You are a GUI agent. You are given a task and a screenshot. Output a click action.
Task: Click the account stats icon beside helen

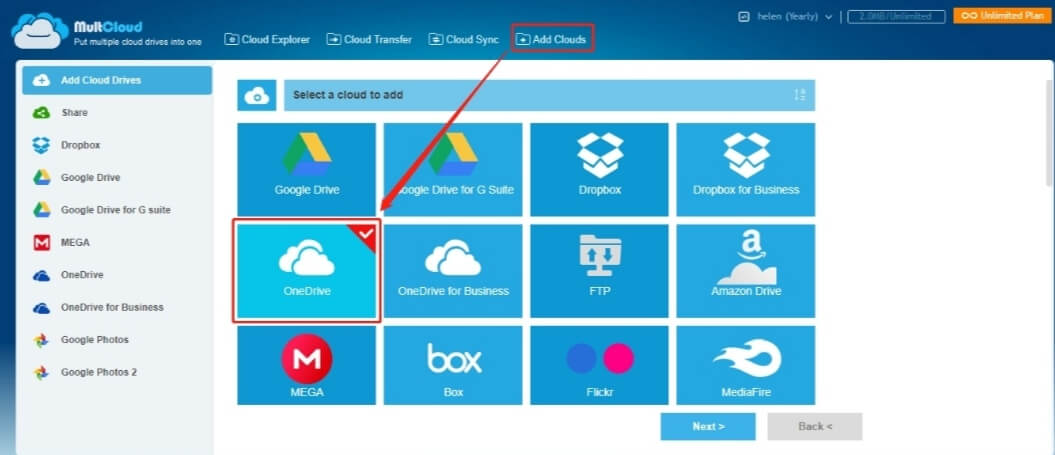[x=743, y=17]
